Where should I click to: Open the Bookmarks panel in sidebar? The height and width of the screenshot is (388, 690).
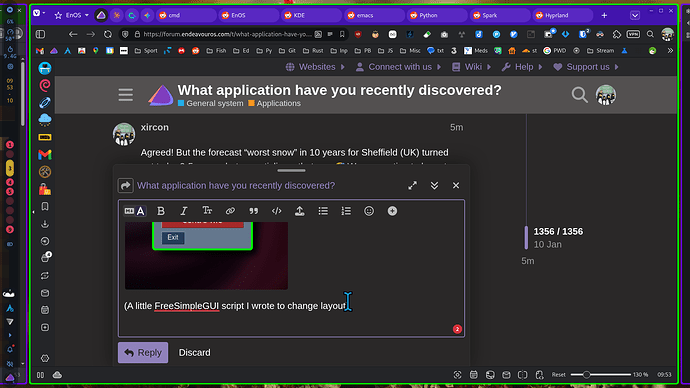pos(45,206)
